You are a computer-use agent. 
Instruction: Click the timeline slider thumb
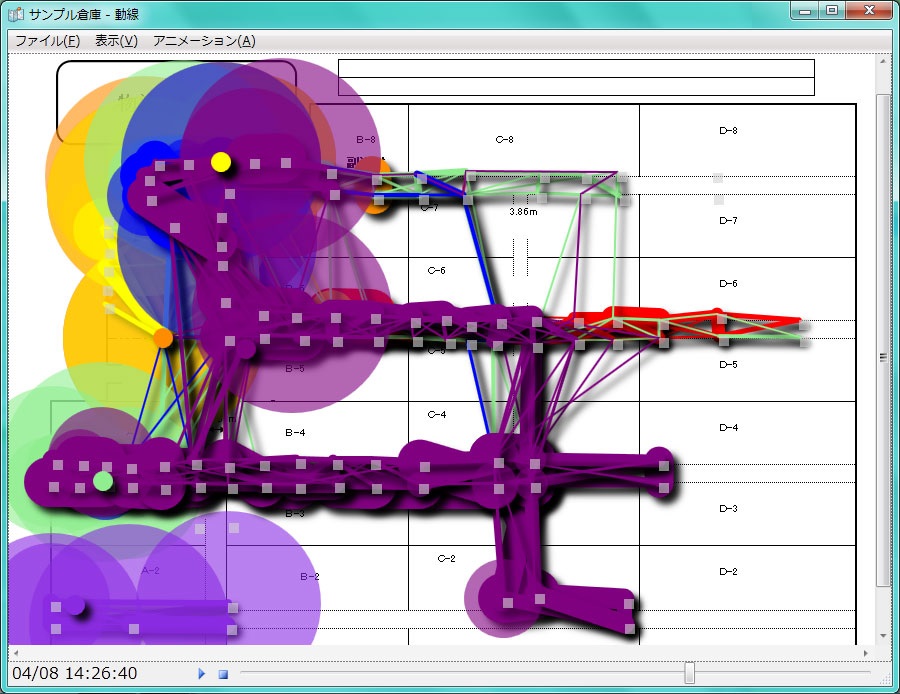(689, 673)
